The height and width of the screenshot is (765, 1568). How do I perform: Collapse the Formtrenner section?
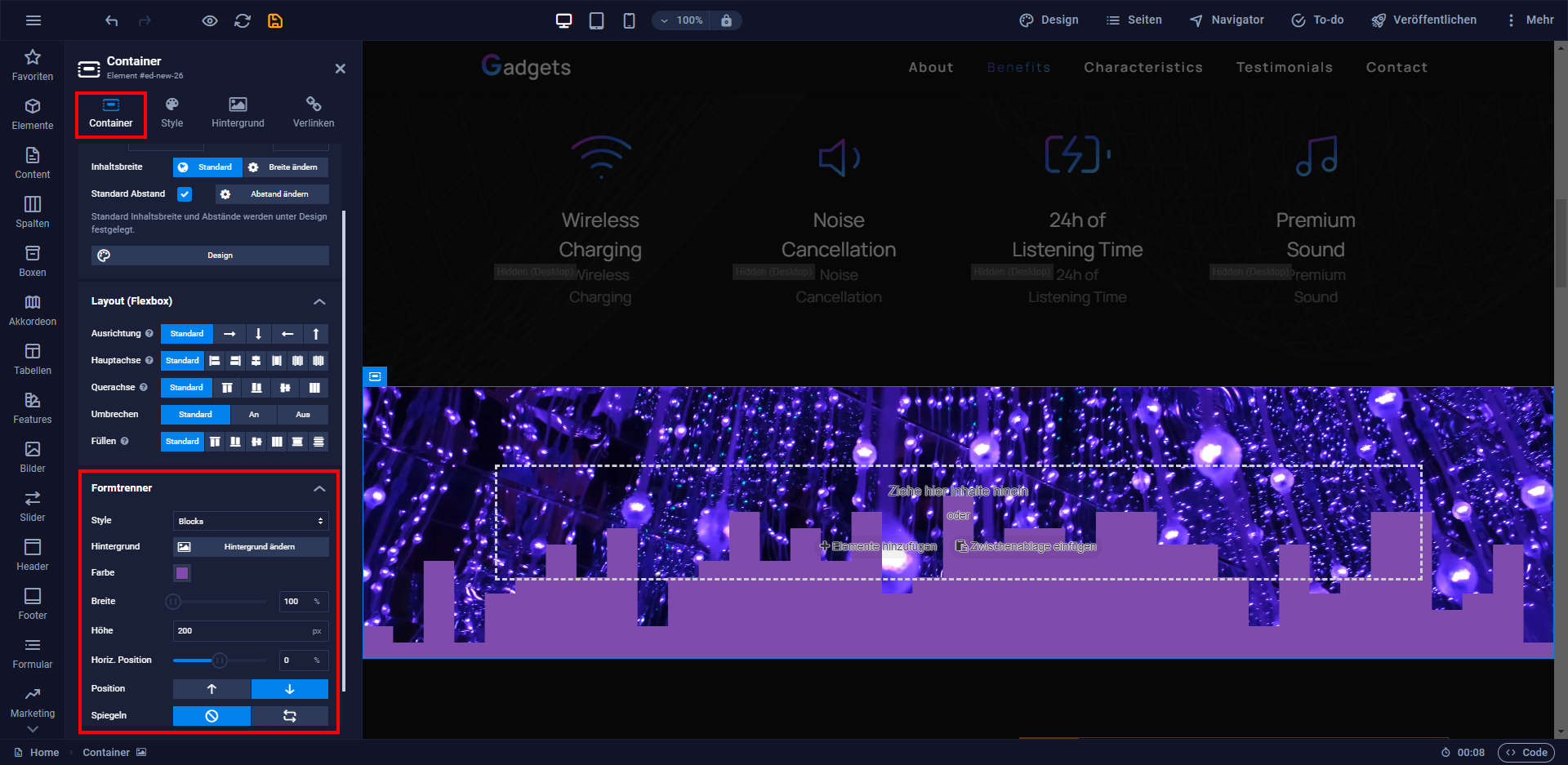tap(319, 488)
